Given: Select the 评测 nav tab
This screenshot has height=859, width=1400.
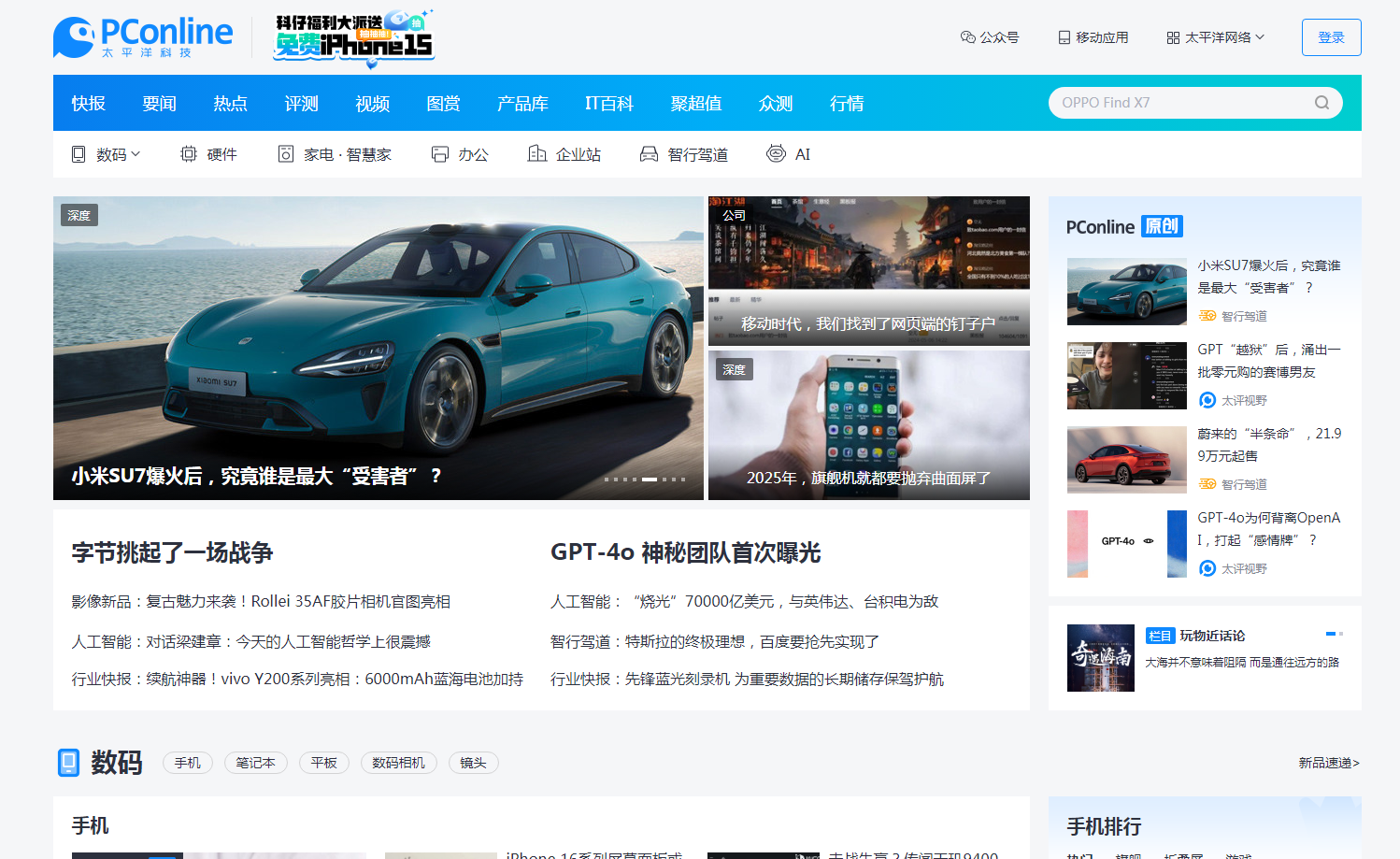Looking at the screenshot, I should click(302, 103).
